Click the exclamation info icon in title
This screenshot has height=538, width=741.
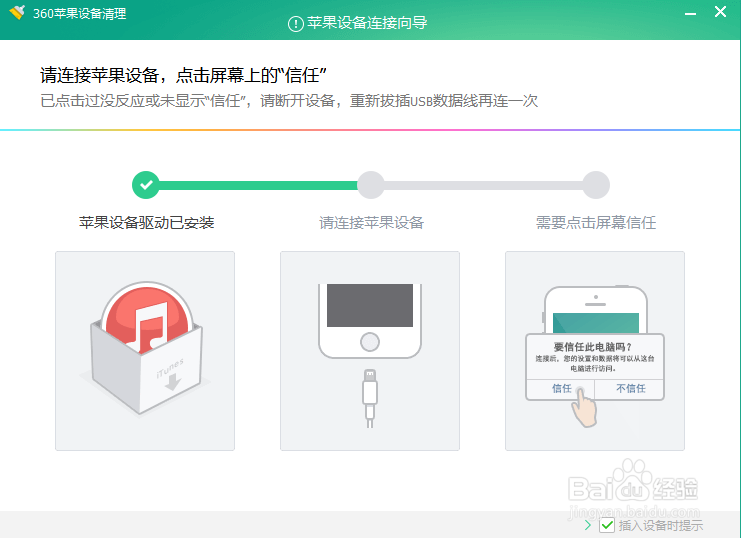pyautogui.click(x=296, y=23)
